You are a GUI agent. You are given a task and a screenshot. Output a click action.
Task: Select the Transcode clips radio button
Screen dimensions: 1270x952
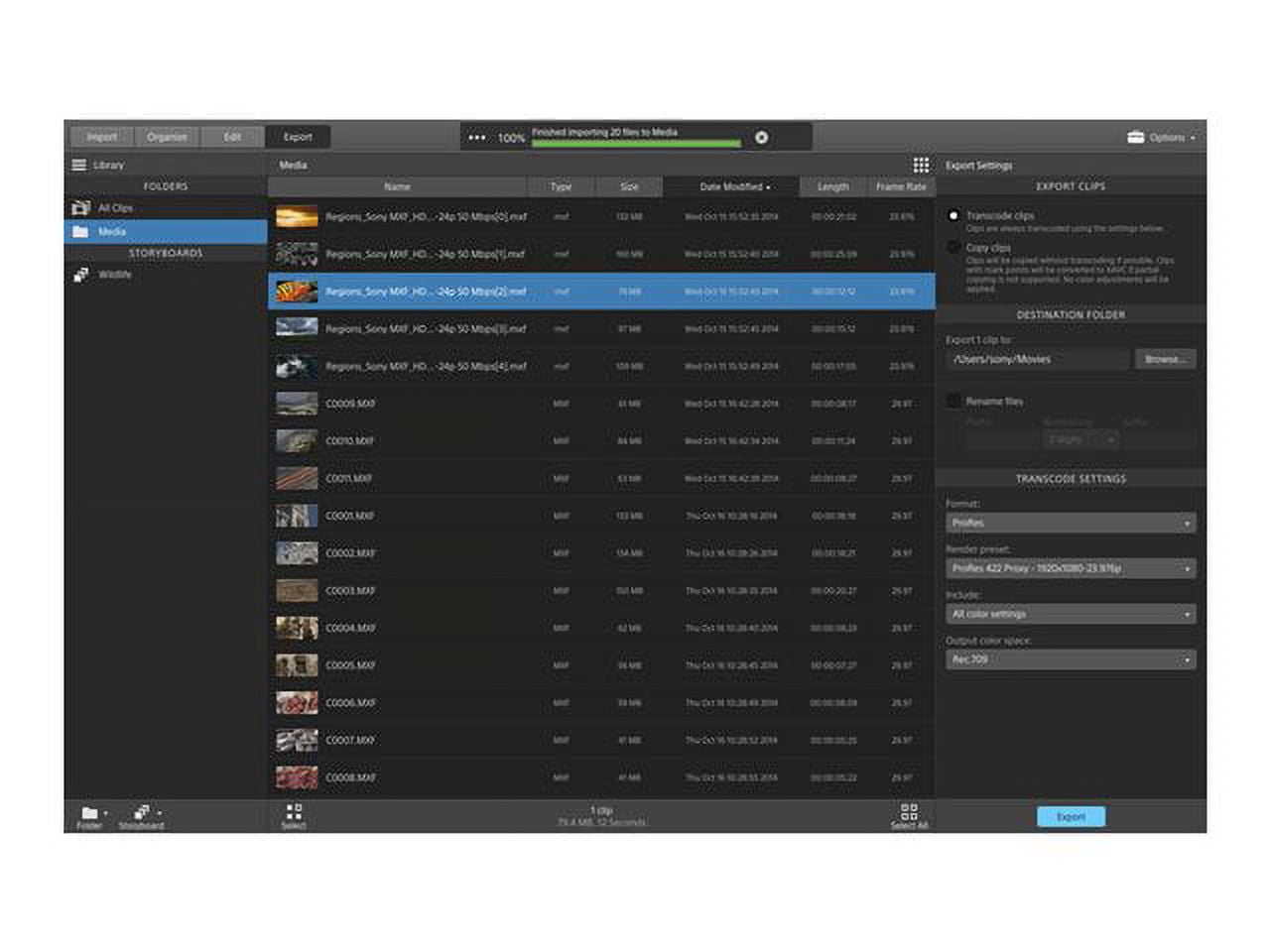tap(953, 215)
